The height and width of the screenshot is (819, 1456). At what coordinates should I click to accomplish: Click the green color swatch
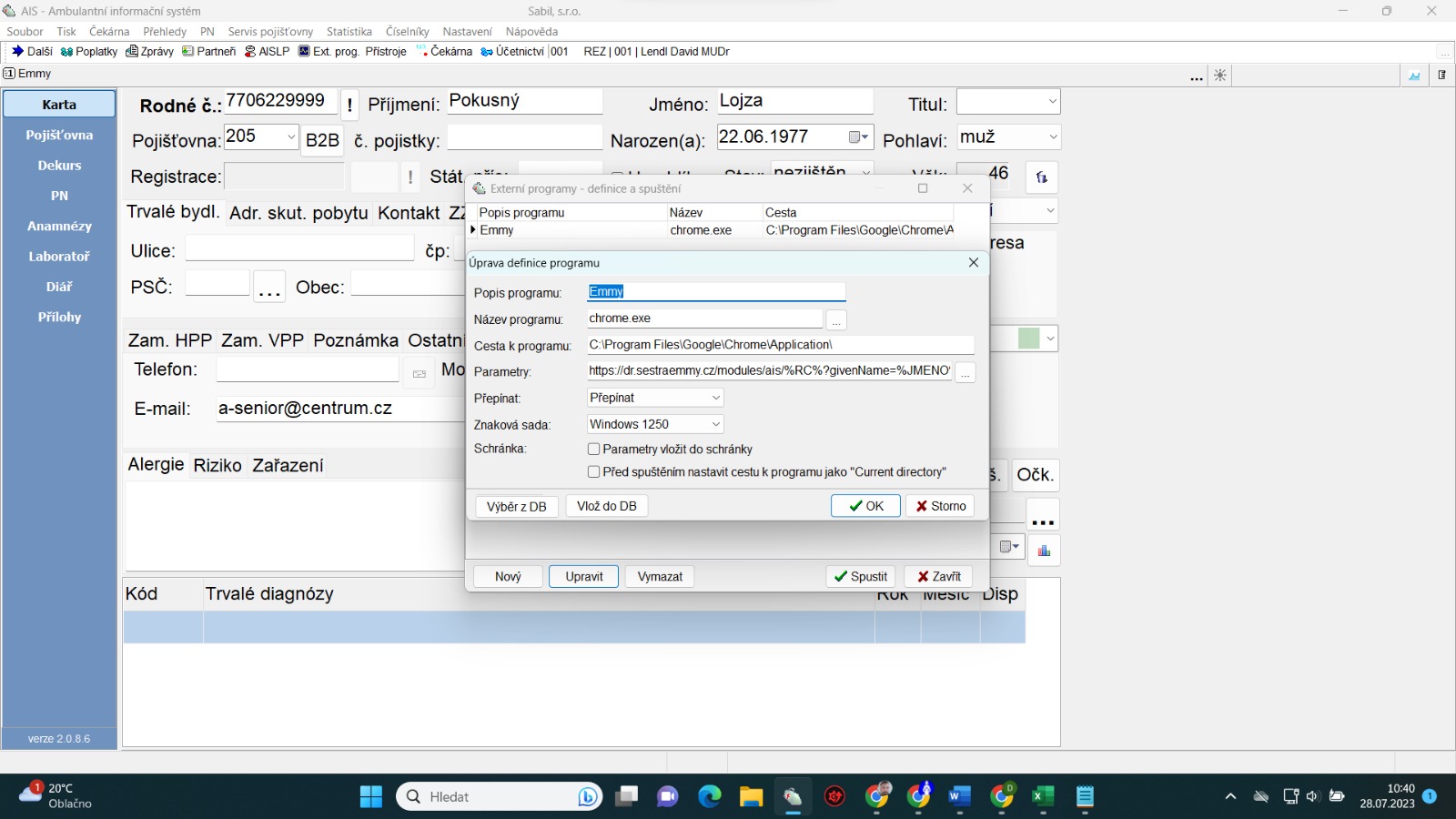coord(1028,339)
